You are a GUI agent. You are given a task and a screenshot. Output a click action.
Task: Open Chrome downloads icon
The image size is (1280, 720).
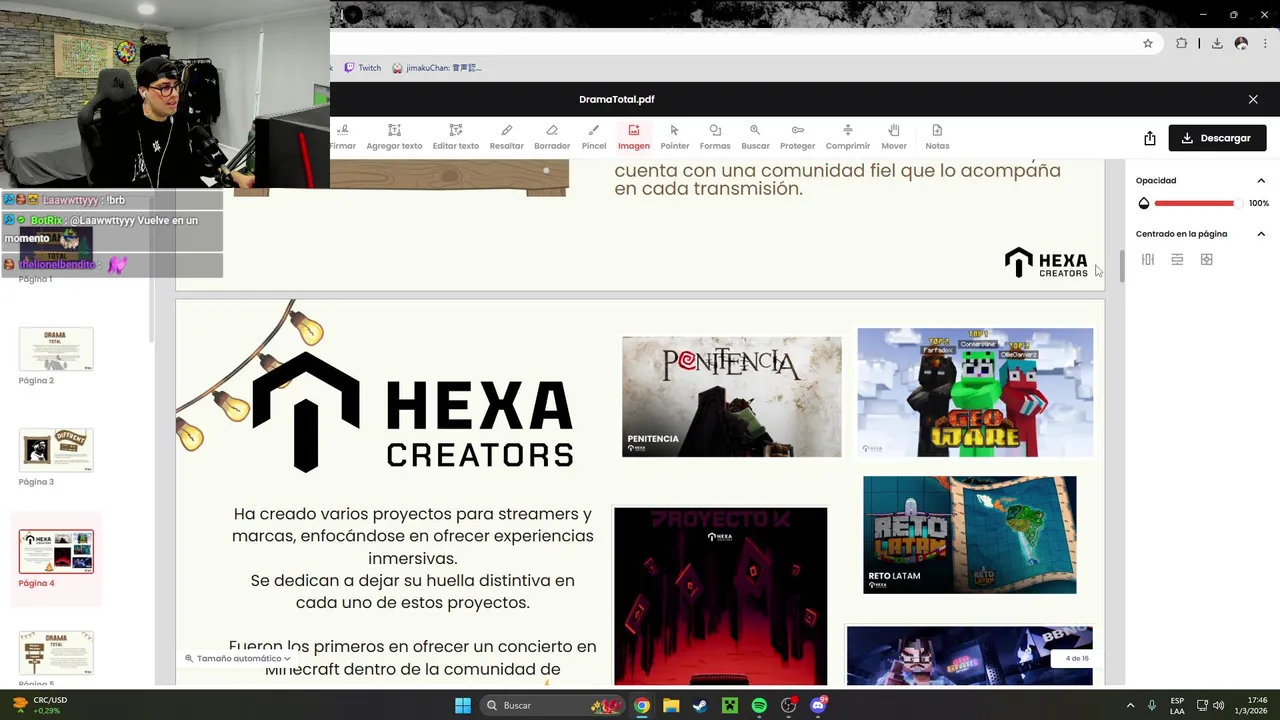point(1217,43)
